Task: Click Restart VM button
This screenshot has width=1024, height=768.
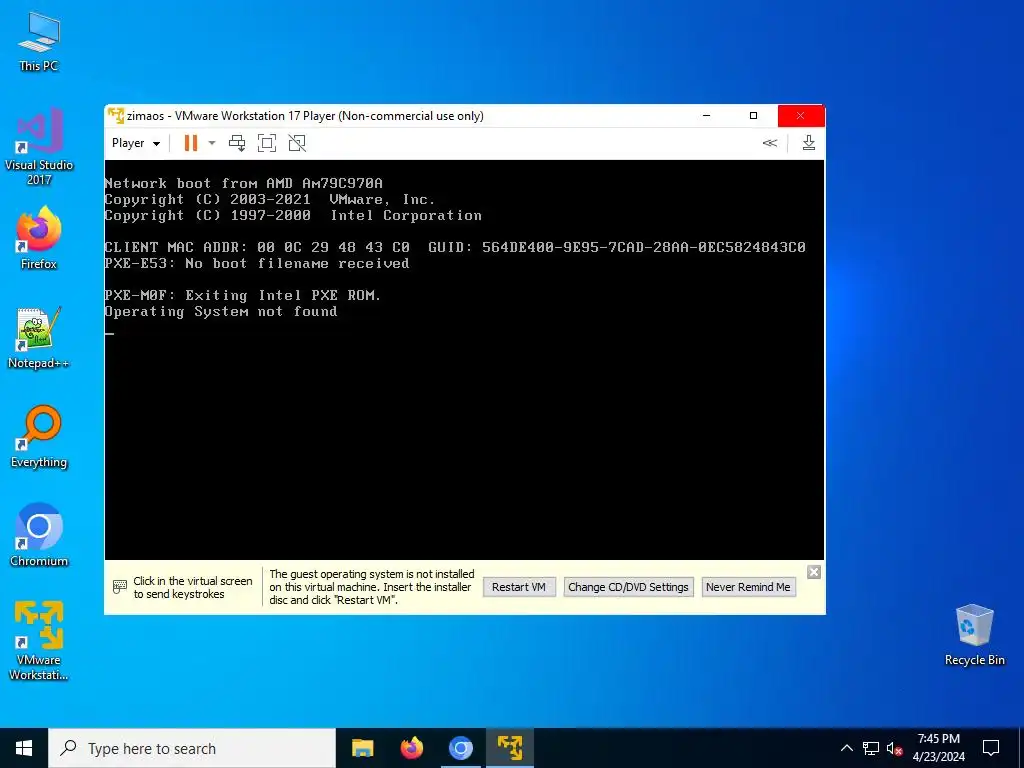Action: pyautogui.click(x=519, y=587)
